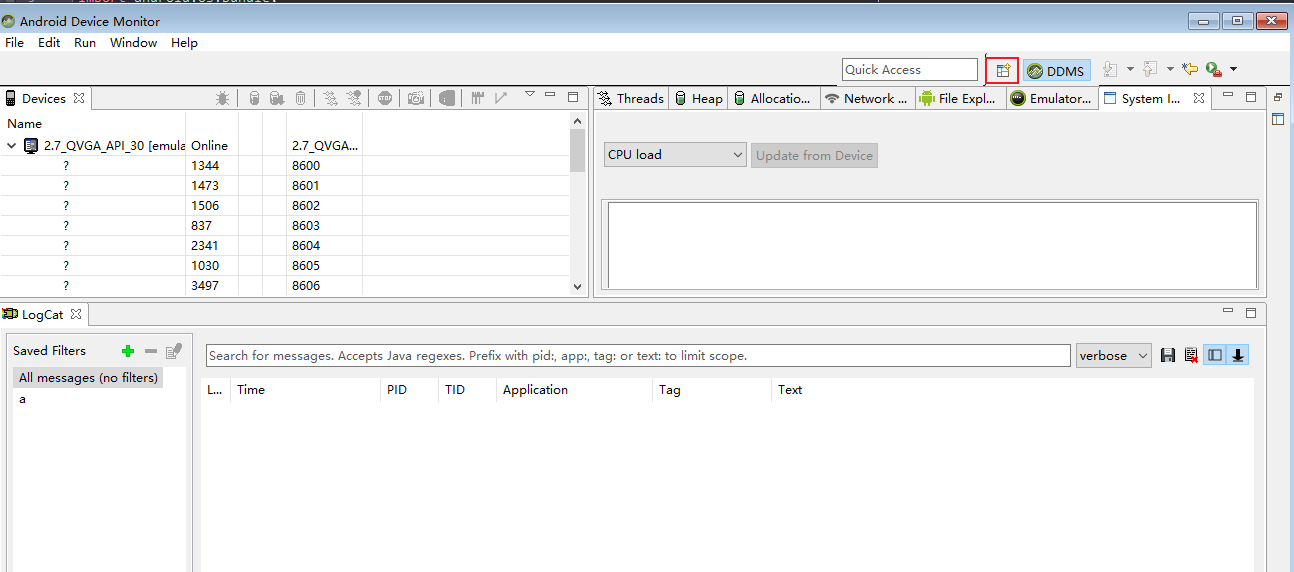Clear the LogCat log

(x=1191, y=355)
